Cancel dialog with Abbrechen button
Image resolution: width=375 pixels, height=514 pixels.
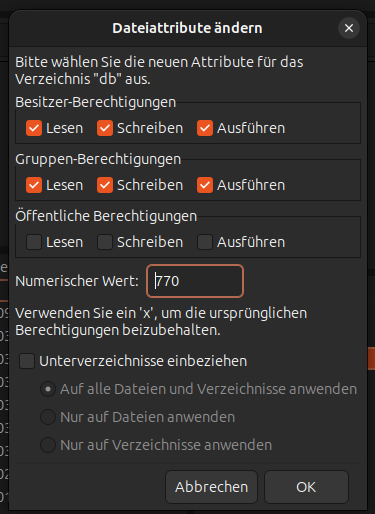point(211,487)
